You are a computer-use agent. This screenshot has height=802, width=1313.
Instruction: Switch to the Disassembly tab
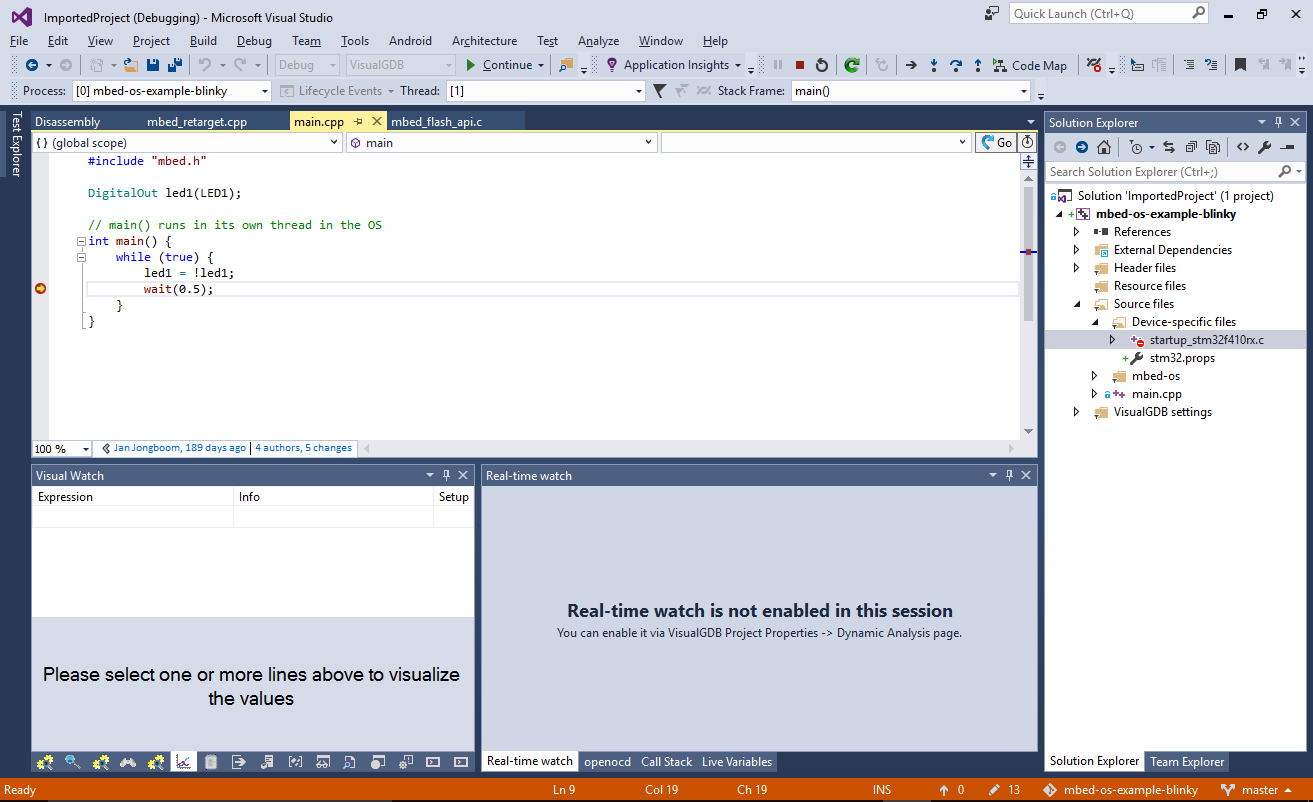(67, 122)
